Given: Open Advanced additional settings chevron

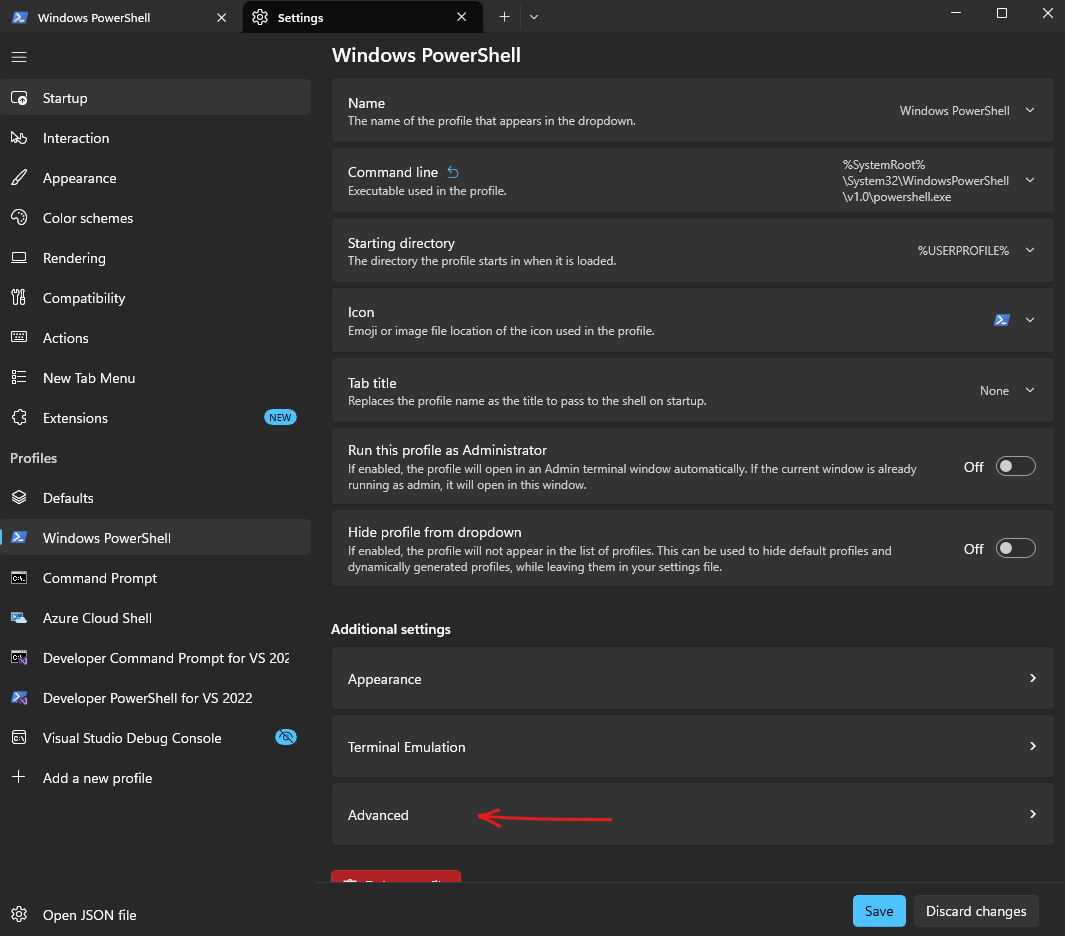Looking at the screenshot, I should click(x=1032, y=814).
